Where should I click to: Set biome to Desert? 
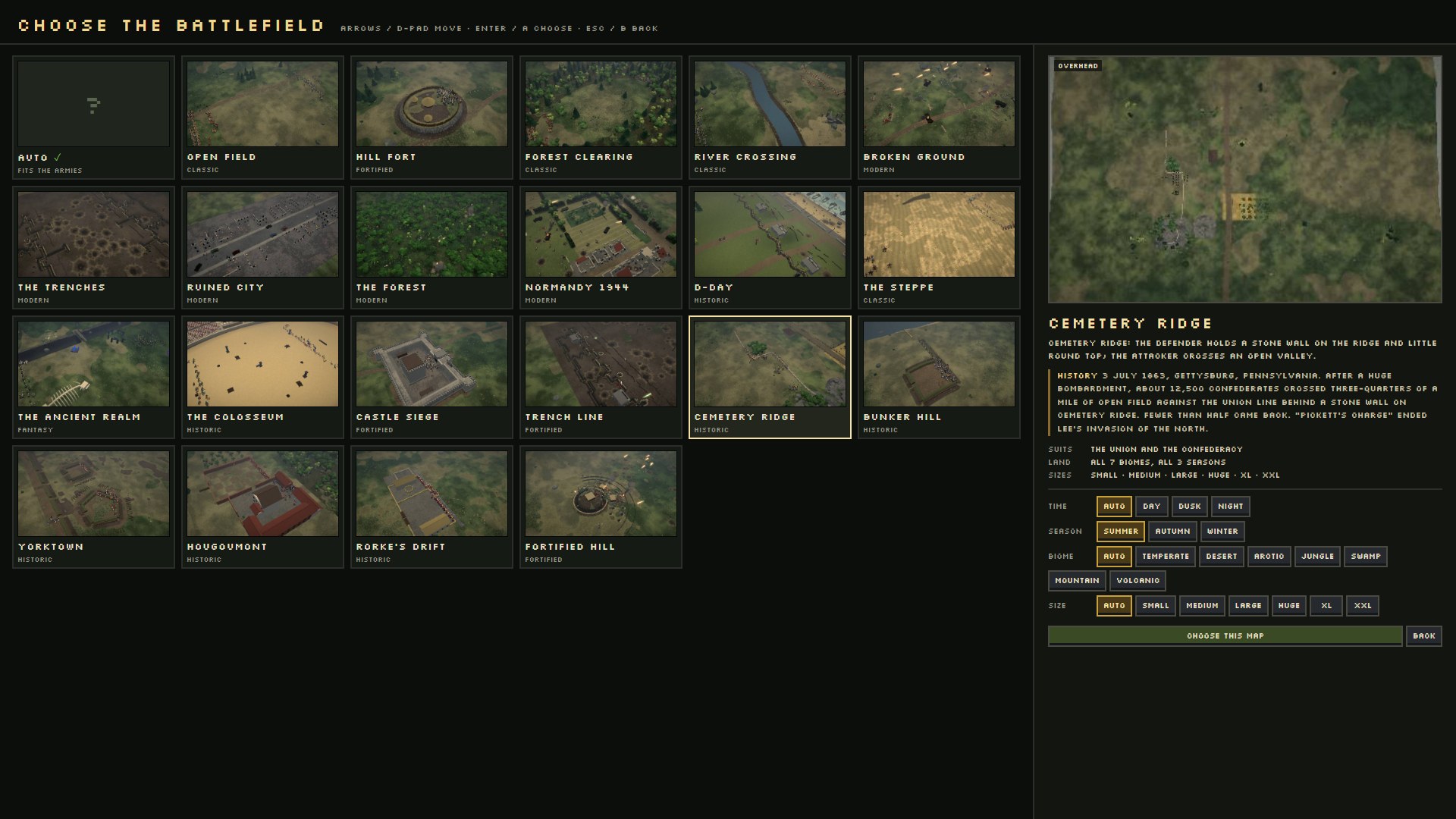pyautogui.click(x=1221, y=557)
